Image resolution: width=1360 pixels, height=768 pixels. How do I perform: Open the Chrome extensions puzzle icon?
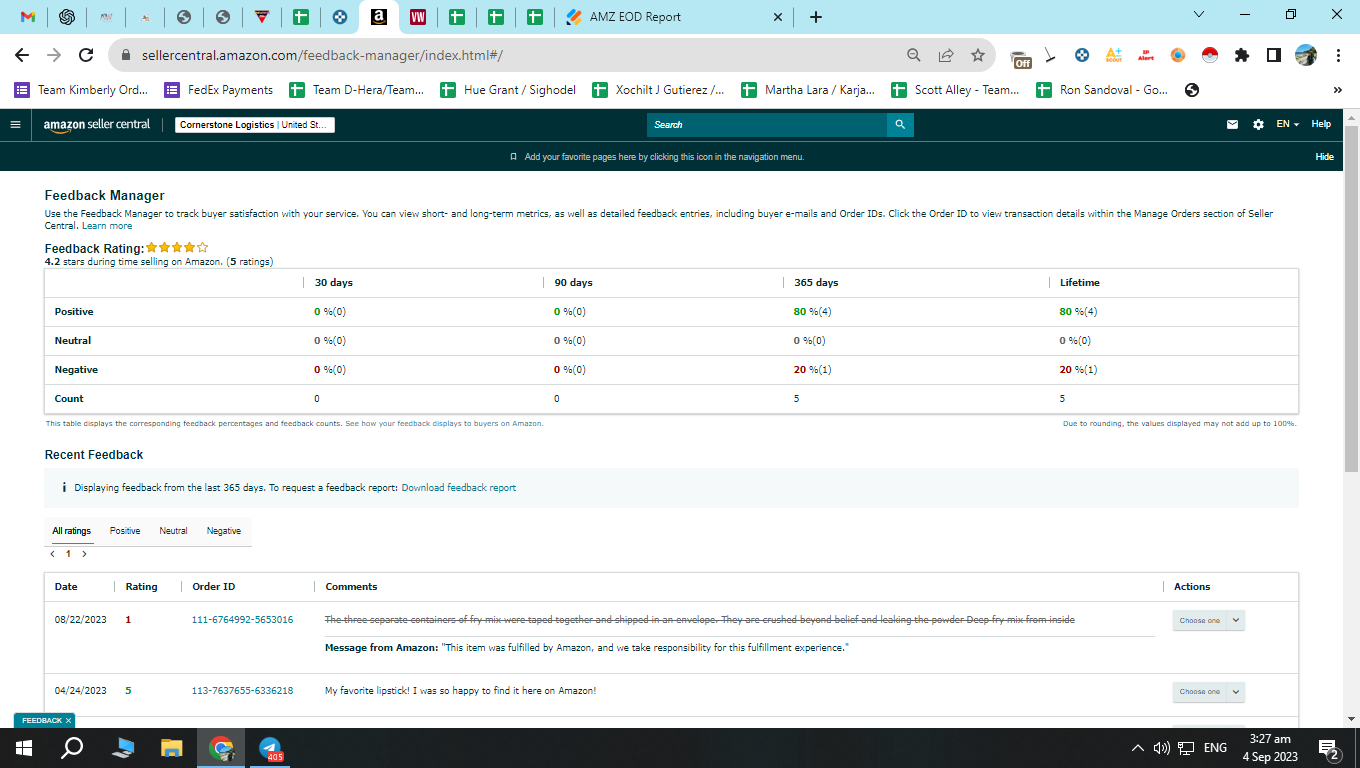pyautogui.click(x=1242, y=55)
